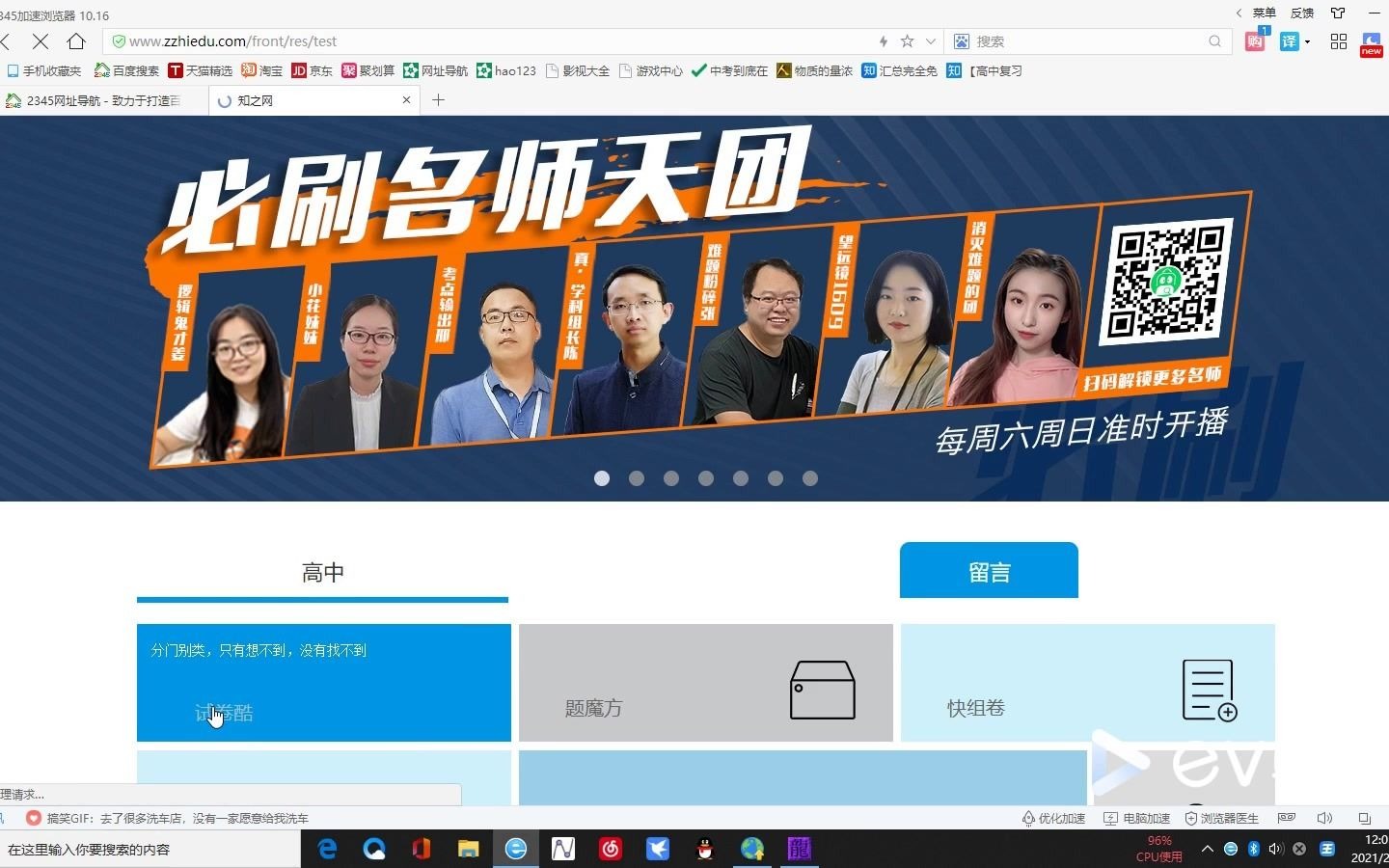Switch to the 2345网址导航 tab
The height and width of the screenshot is (868, 1389).
click(104, 100)
